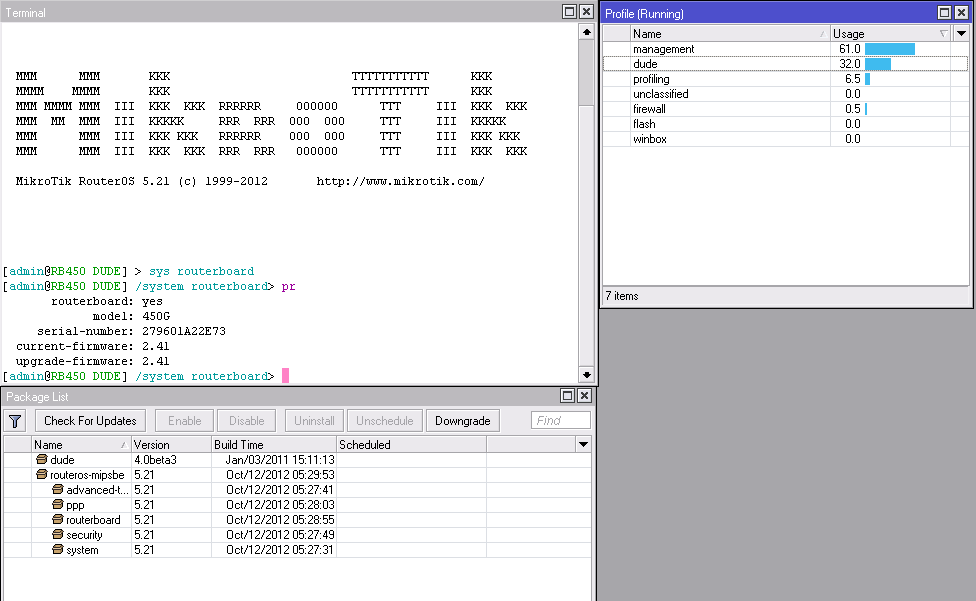
Task: Click the management usage bar
Action: [889, 49]
